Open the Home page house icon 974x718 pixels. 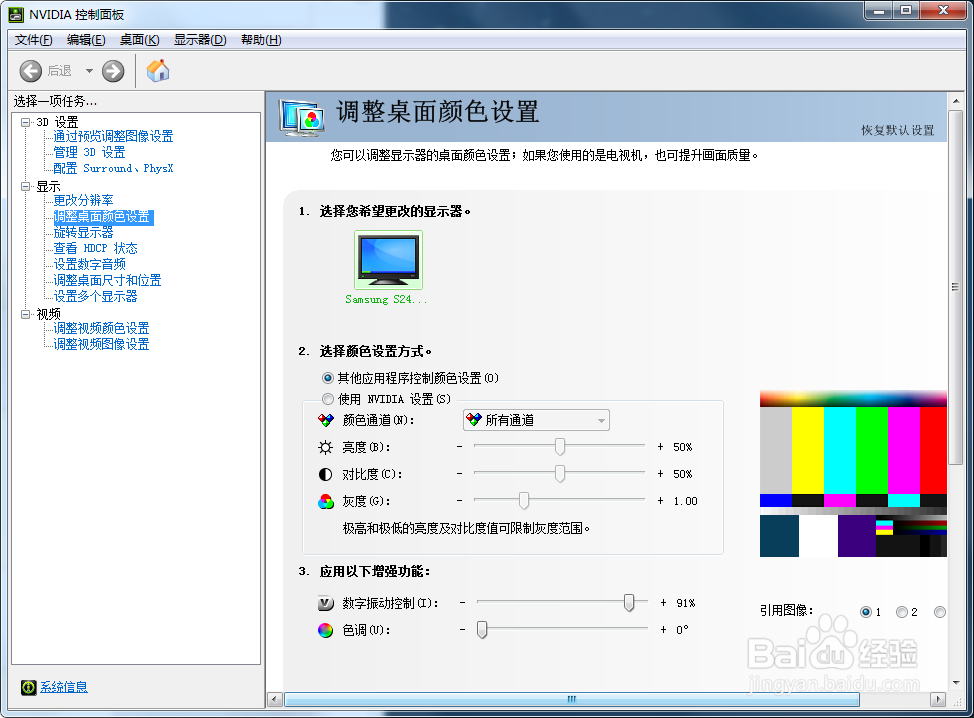click(158, 70)
